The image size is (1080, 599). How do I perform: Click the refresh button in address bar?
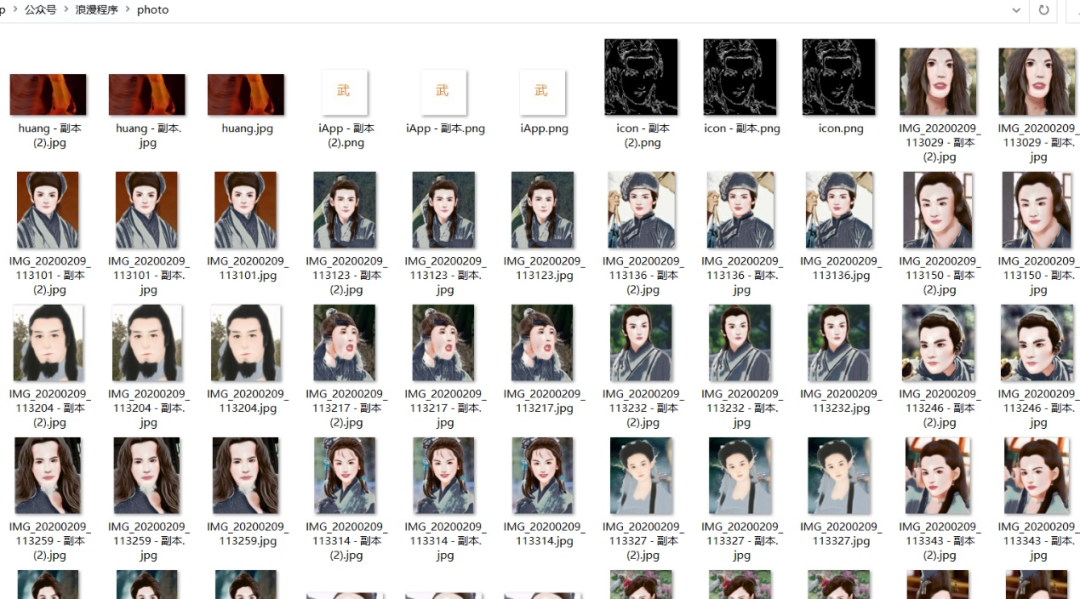1043,10
